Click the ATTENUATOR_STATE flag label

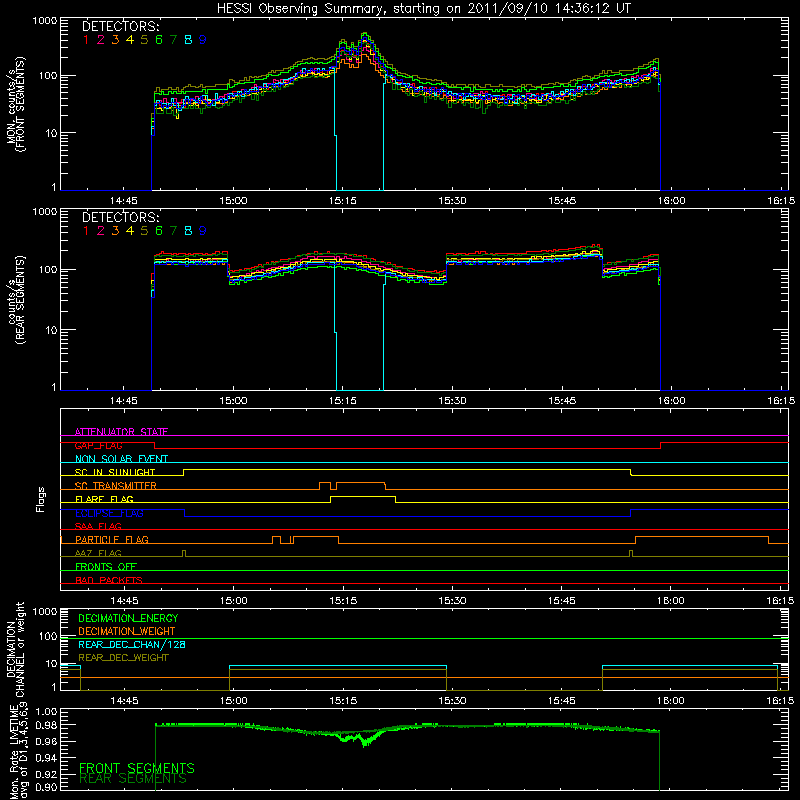click(121, 432)
